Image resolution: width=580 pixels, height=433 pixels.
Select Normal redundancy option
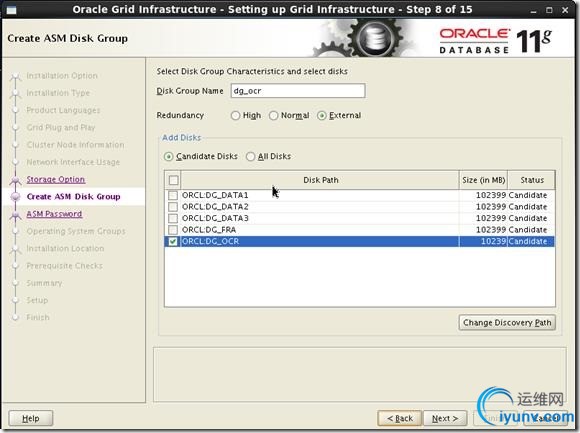click(x=273, y=116)
